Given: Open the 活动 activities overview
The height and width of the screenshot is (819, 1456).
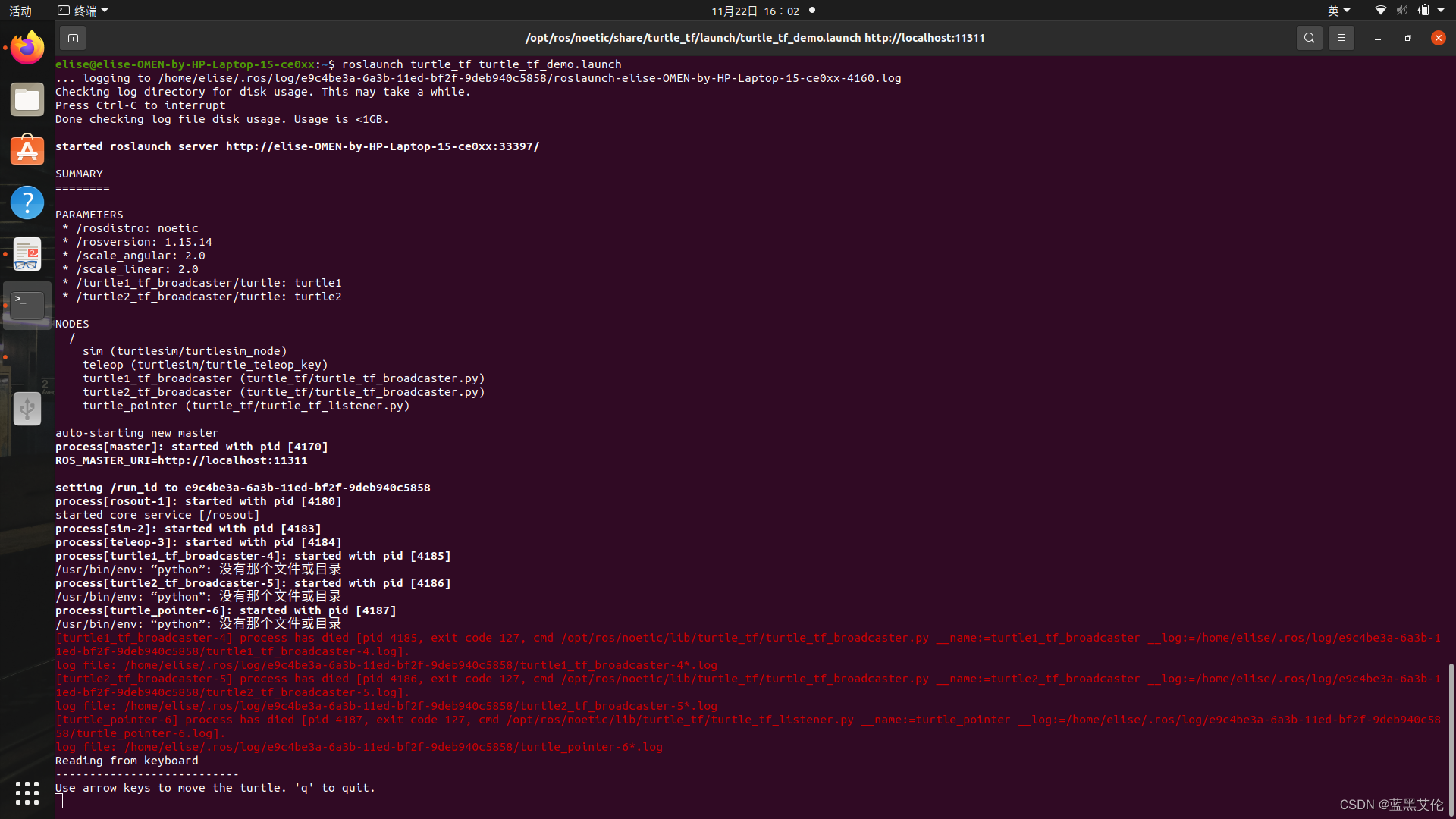Looking at the screenshot, I should (x=20, y=11).
